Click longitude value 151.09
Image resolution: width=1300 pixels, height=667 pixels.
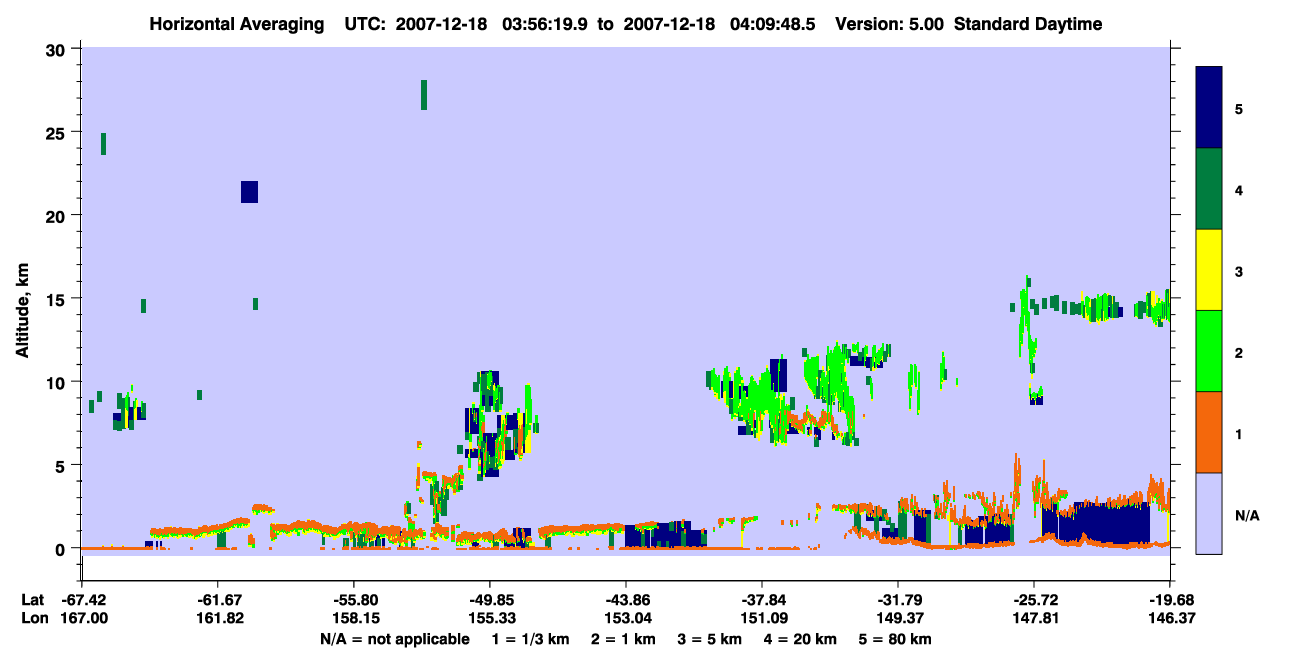click(x=762, y=618)
